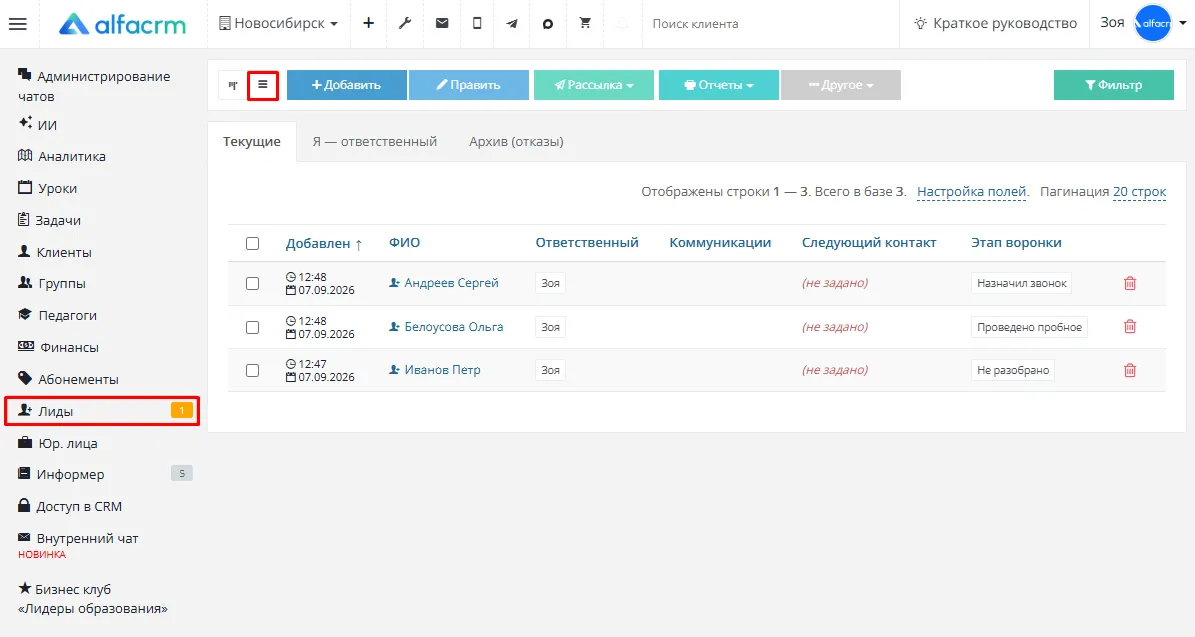Open the Архив (отказы) tab
The image size is (1195, 637).
517,142
